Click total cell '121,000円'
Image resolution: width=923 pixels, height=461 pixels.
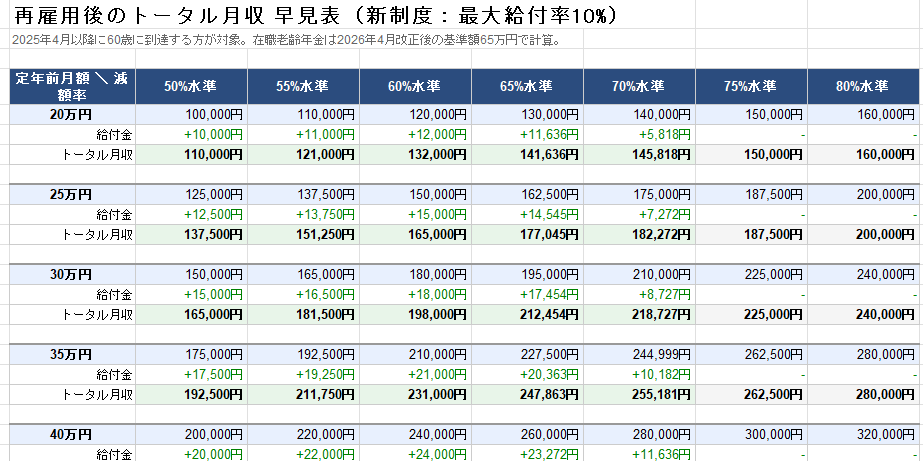click(303, 155)
